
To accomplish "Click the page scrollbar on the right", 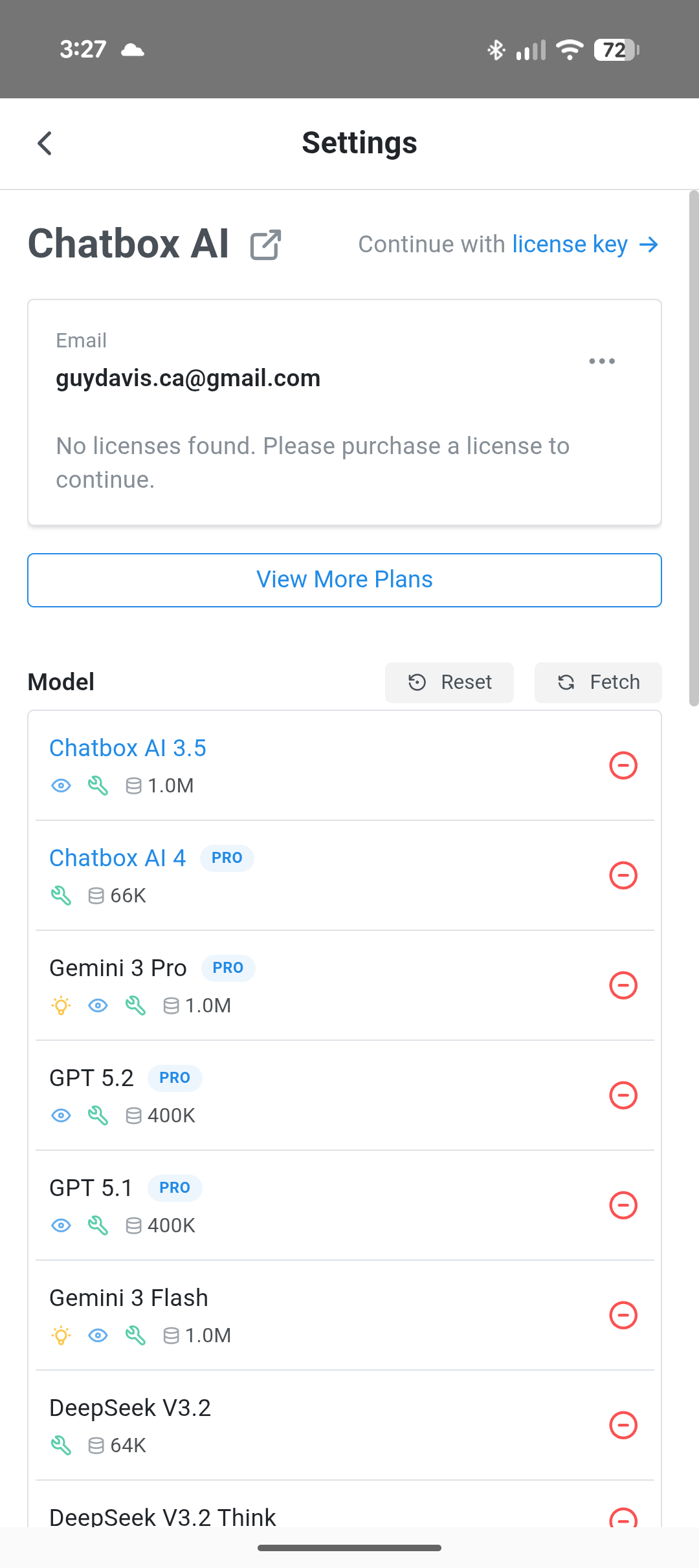I will click(x=693, y=448).
